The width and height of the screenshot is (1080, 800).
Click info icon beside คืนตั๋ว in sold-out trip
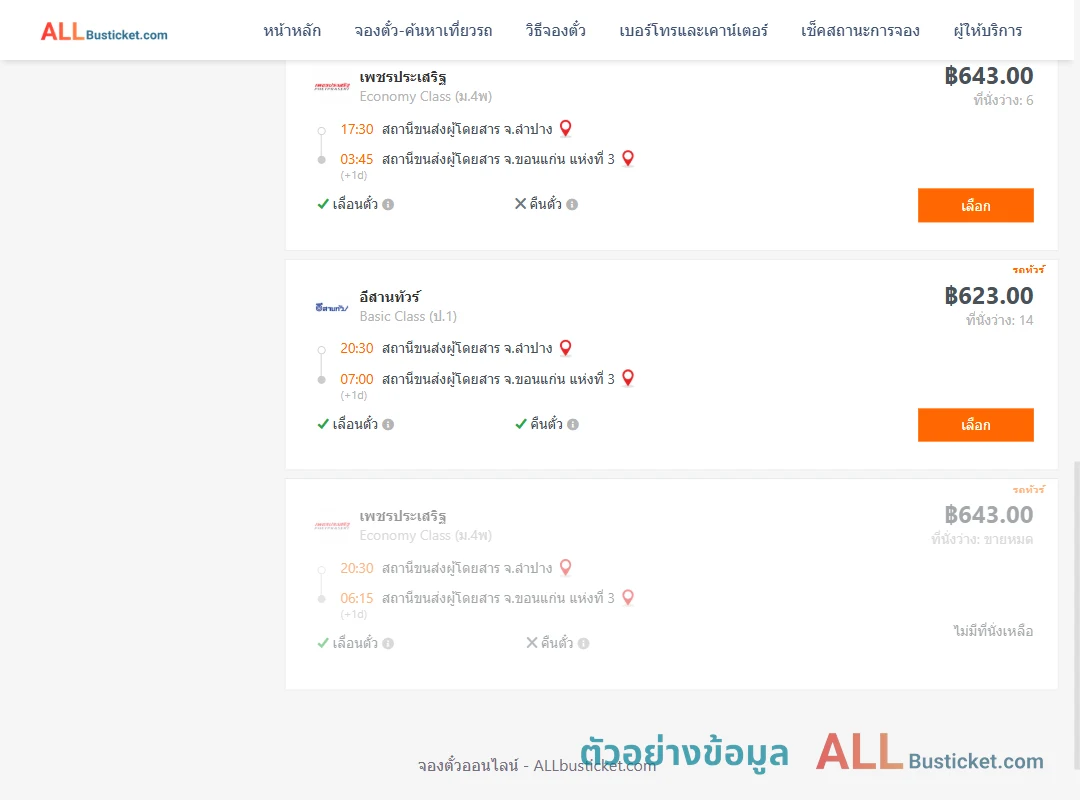pyautogui.click(x=583, y=644)
